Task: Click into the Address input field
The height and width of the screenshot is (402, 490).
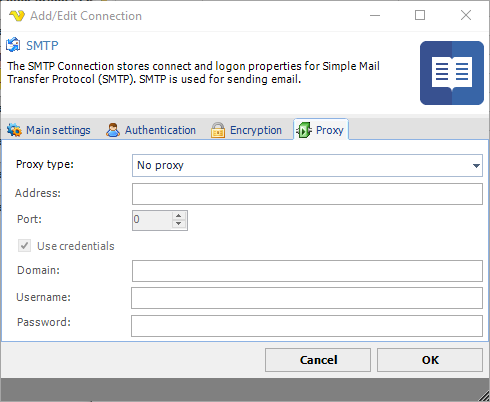Action: click(307, 194)
